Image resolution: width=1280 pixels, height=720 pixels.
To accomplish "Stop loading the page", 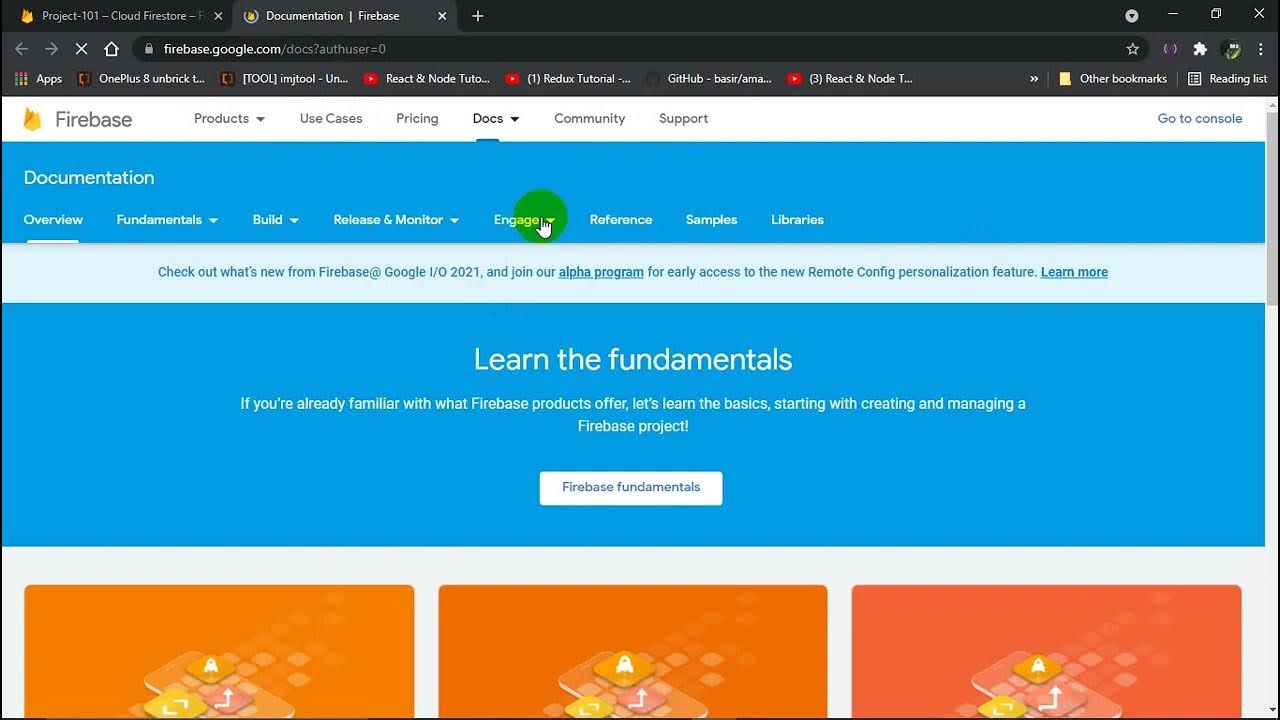I will point(82,49).
